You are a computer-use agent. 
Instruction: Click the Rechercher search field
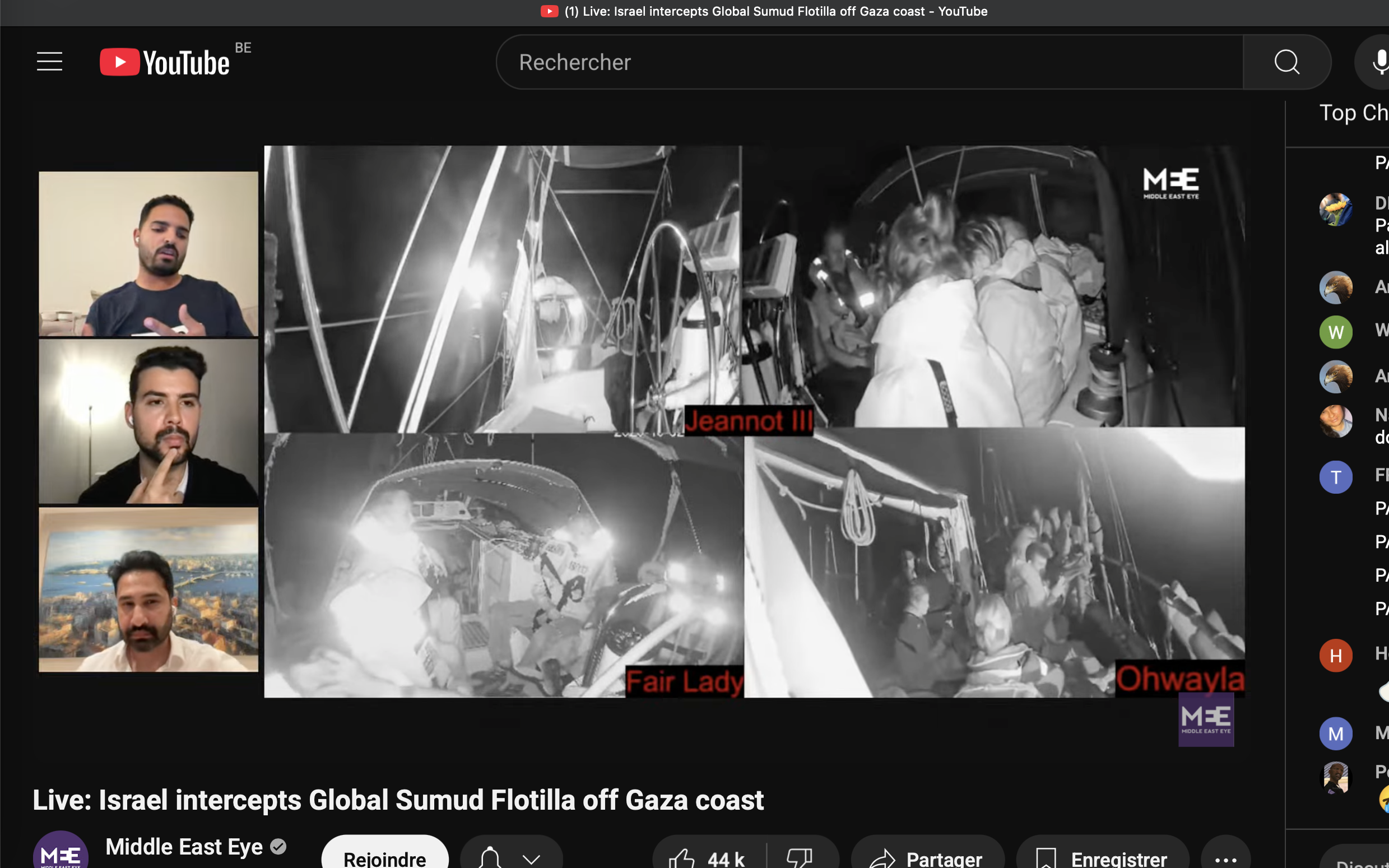(x=861, y=62)
